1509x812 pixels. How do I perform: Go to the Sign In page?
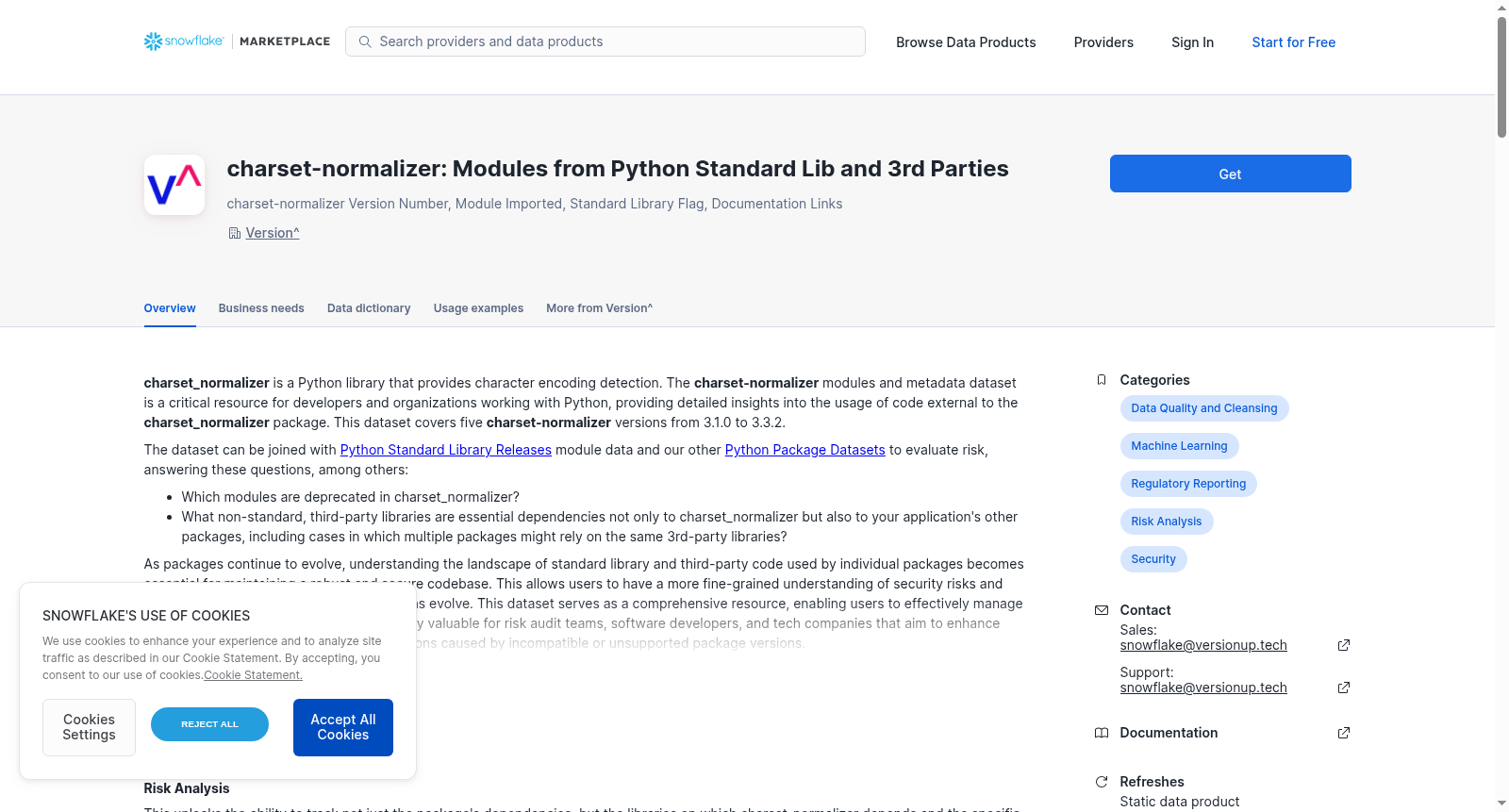pos(1192,42)
